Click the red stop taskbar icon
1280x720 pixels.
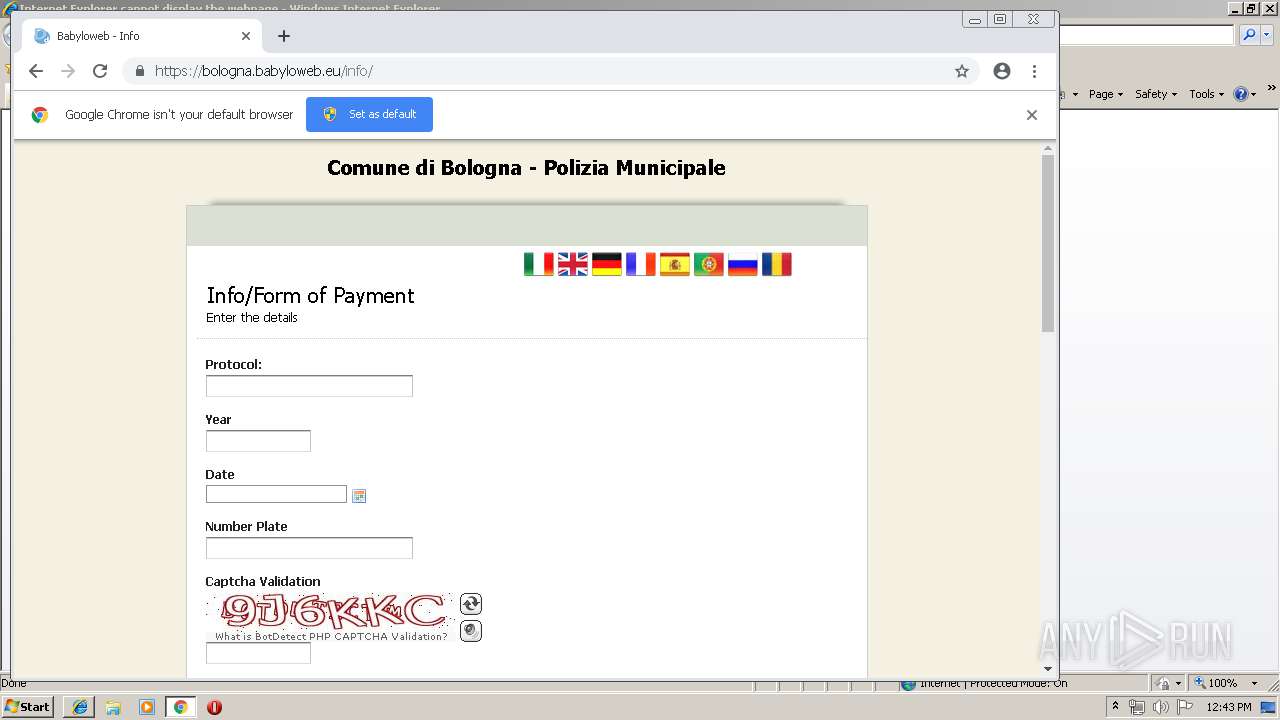[x=214, y=707]
